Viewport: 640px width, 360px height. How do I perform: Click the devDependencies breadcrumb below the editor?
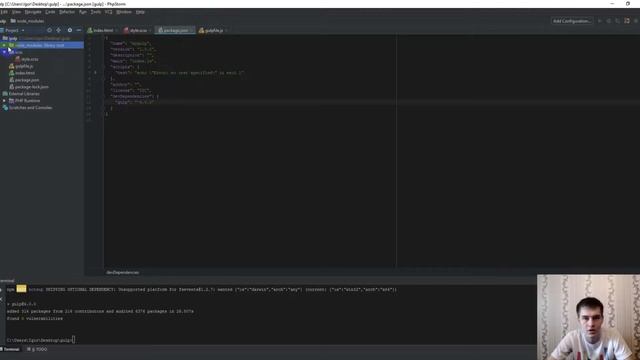pyautogui.click(x=122, y=272)
